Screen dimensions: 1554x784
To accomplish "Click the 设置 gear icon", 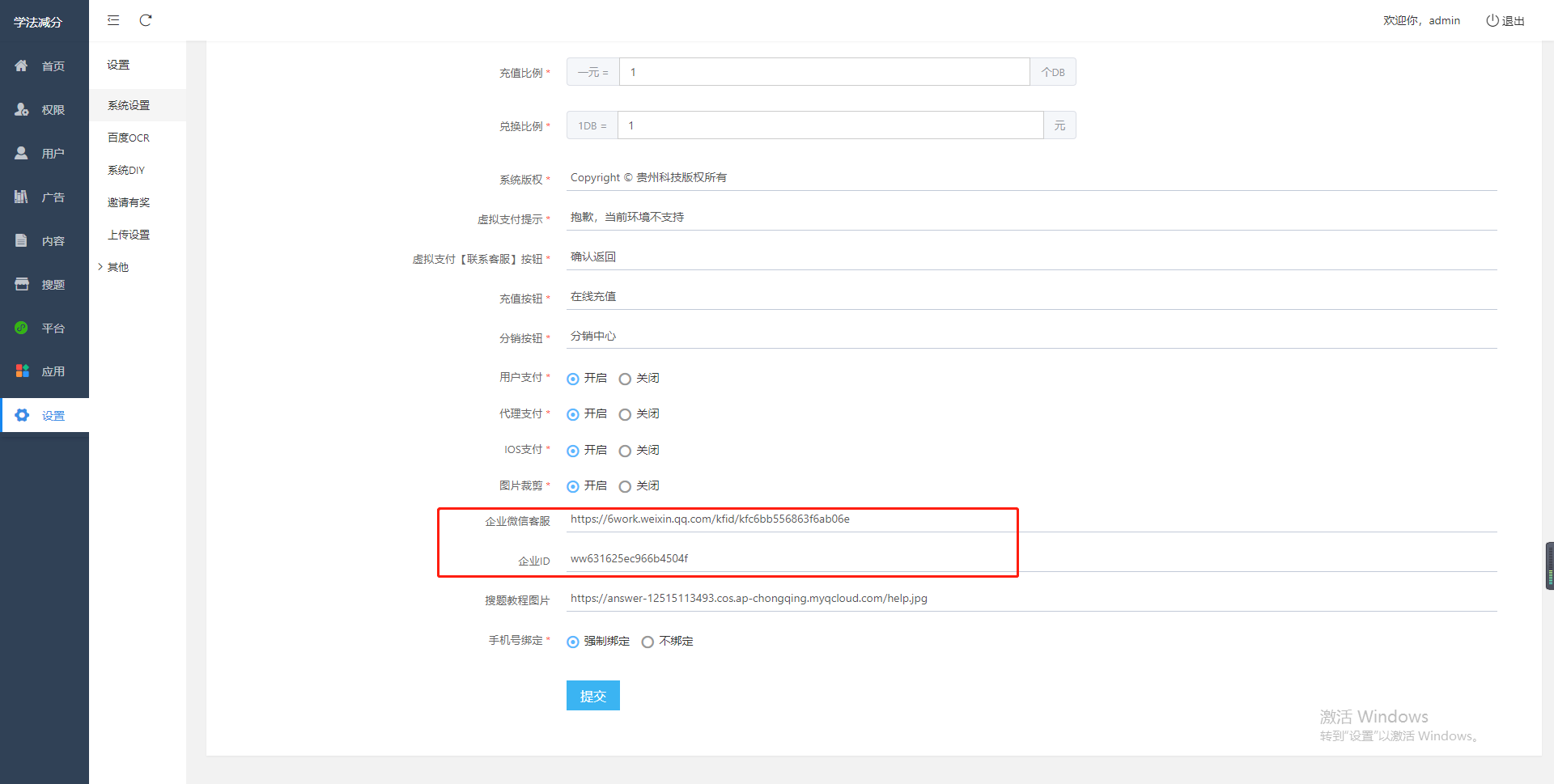I will pyautogui.click(x=22, y=415).
